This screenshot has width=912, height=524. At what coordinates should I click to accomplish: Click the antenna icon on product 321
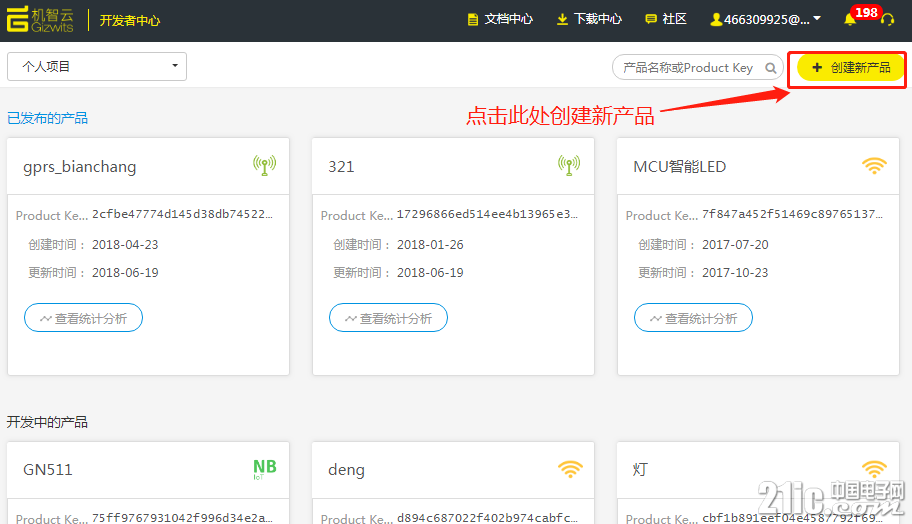(x=569, y=166)
